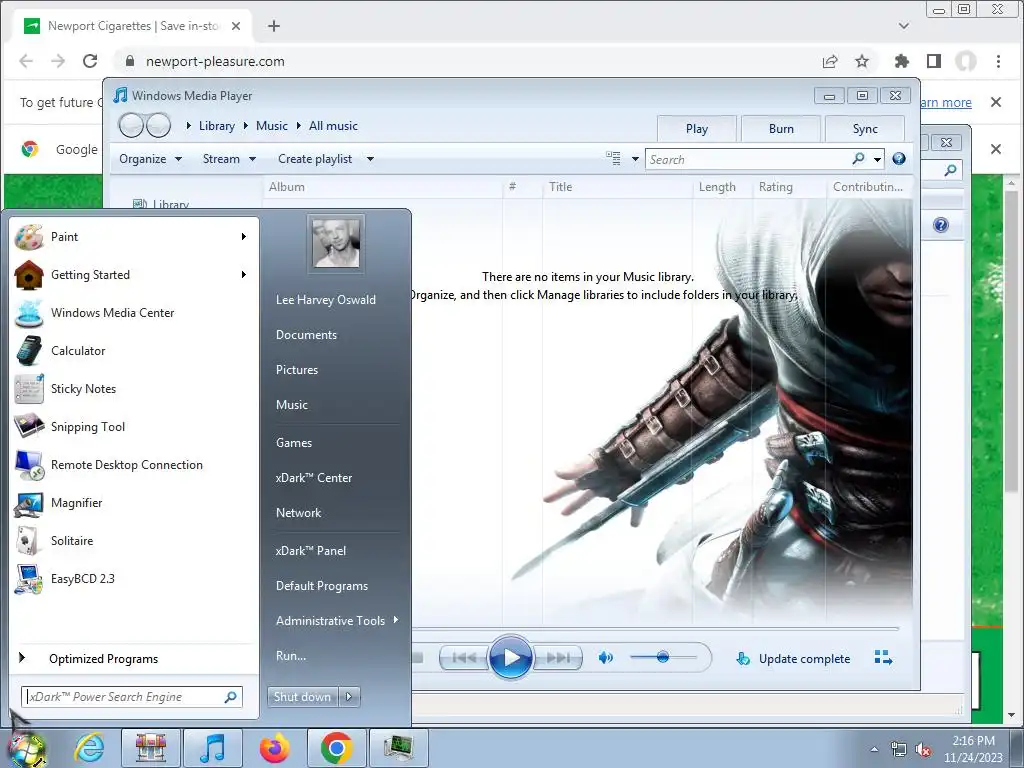This screenshot has height=768, width=1024.
Task: Click the Update complete status icon
Action: tap(743, 658)
